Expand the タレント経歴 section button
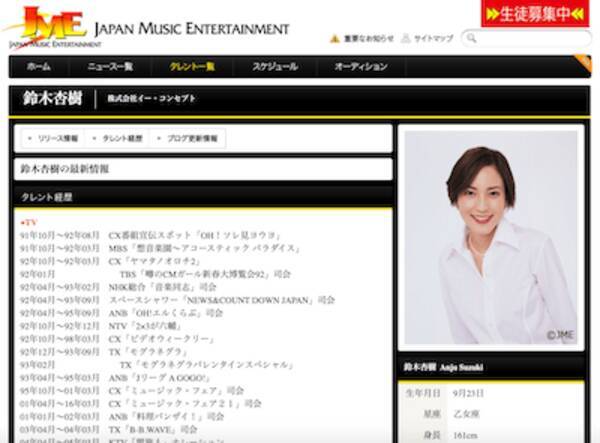Image resolution: width=600 pixels, height=443 pixels. point(119,138)
